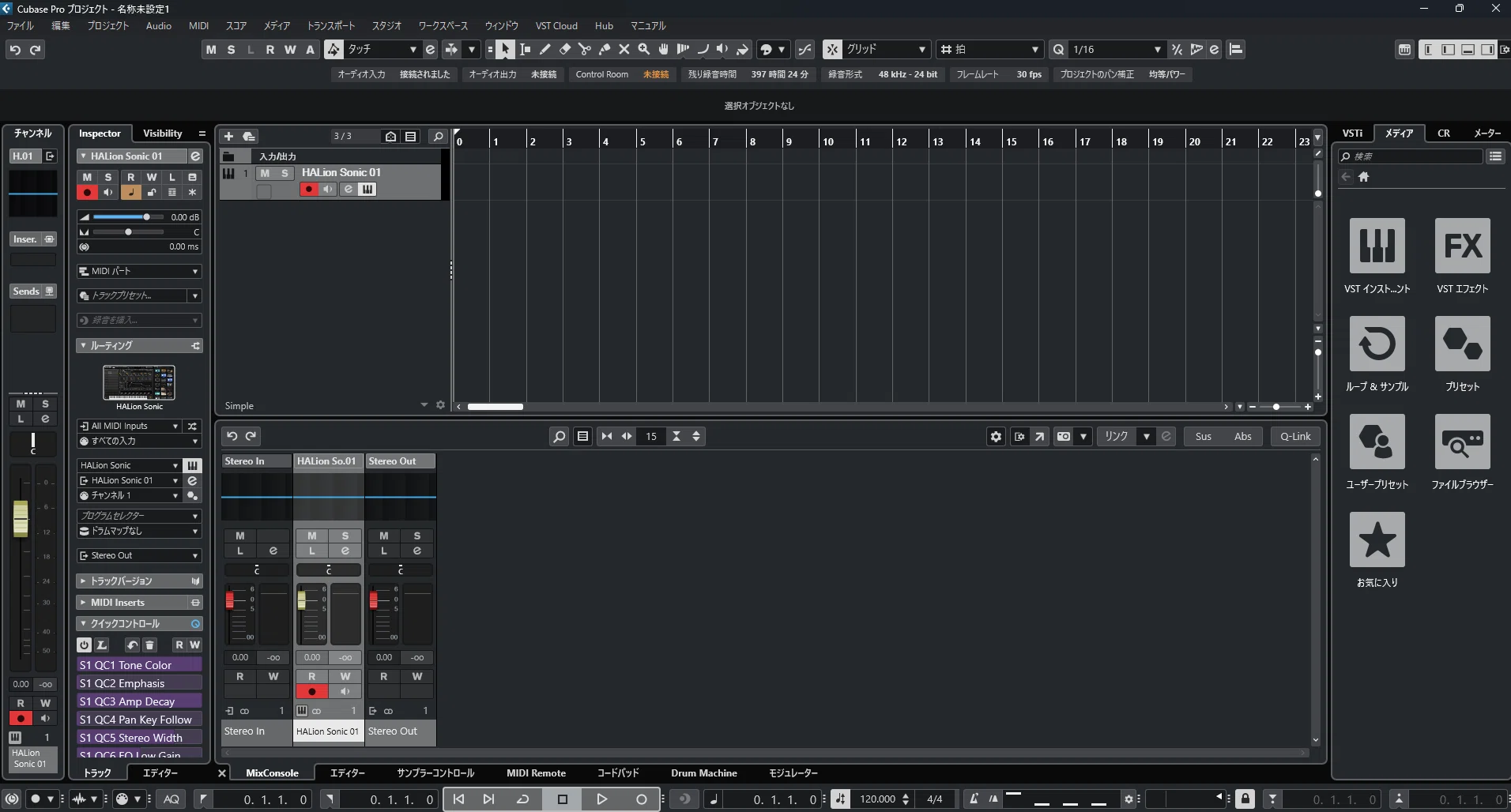The height and width of the screenshot is (812, 1511).
Task: Select the Draw pencil tool
Action: tap(545, 49)
